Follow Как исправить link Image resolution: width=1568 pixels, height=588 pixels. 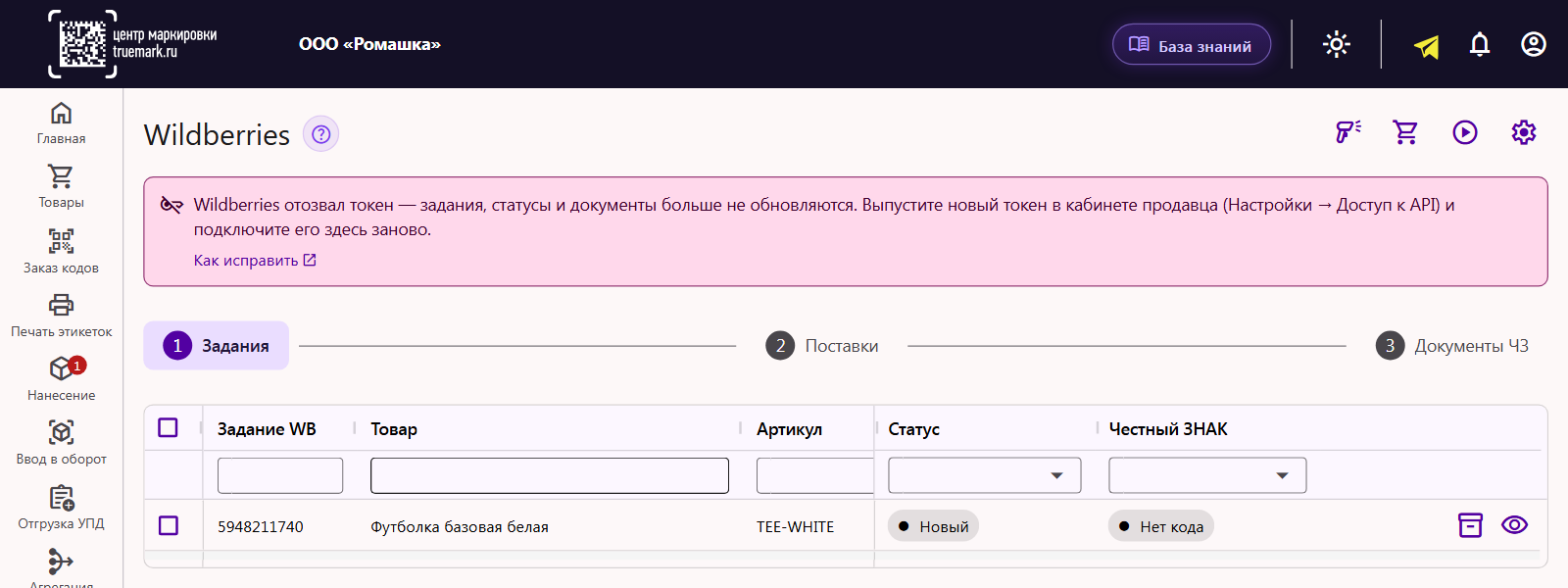[255, 261]
